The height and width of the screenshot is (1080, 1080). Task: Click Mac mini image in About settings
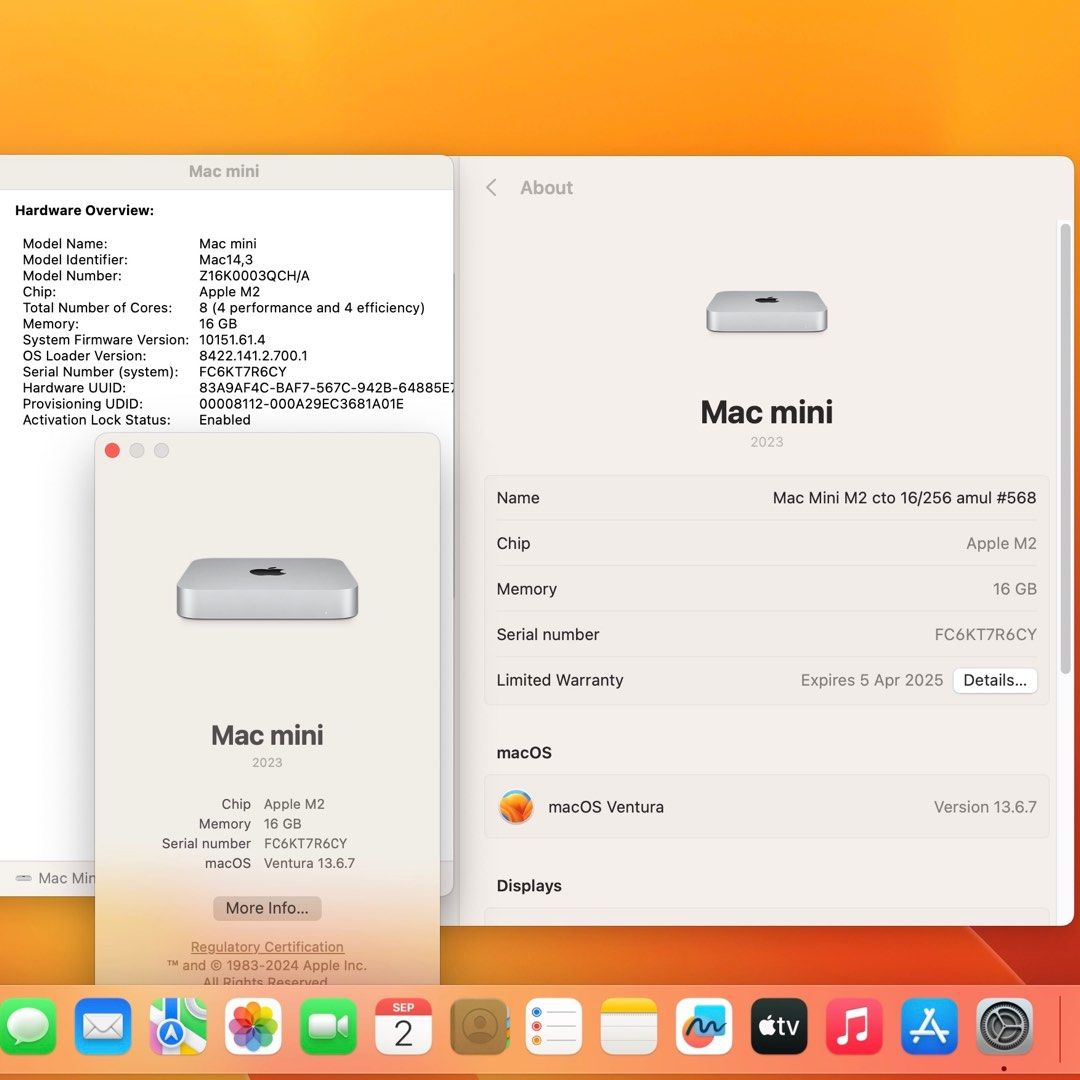click(x=767, y=311)
